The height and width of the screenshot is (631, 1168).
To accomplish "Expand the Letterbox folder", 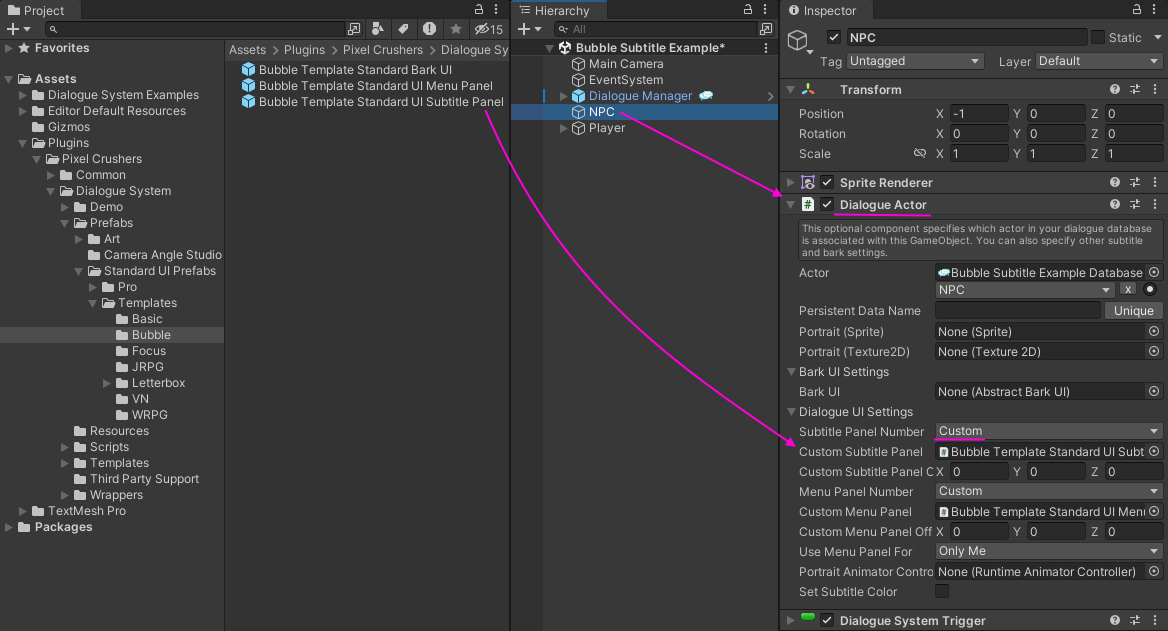I will (x=107, y=383).
